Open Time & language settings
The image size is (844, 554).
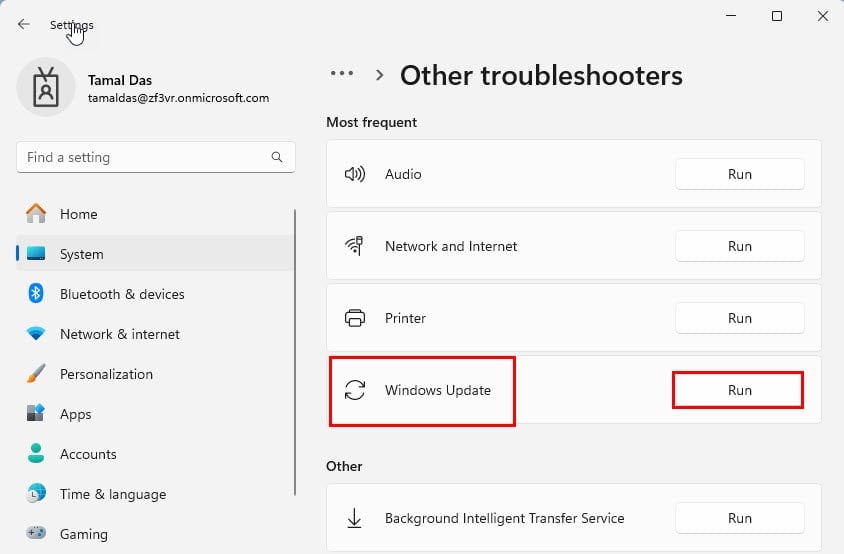(x=156, y=494)
